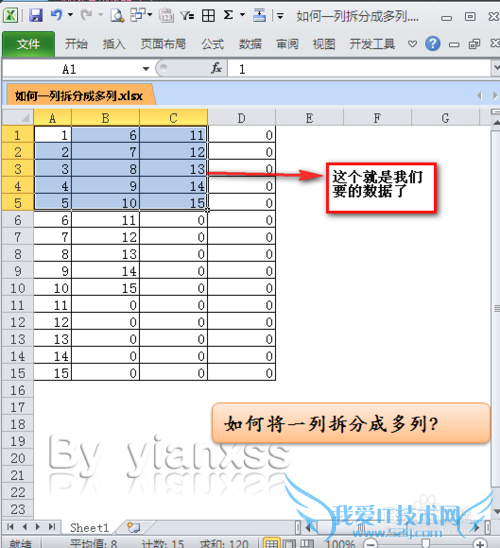Open the 视图 View tab

click(324, 44)
